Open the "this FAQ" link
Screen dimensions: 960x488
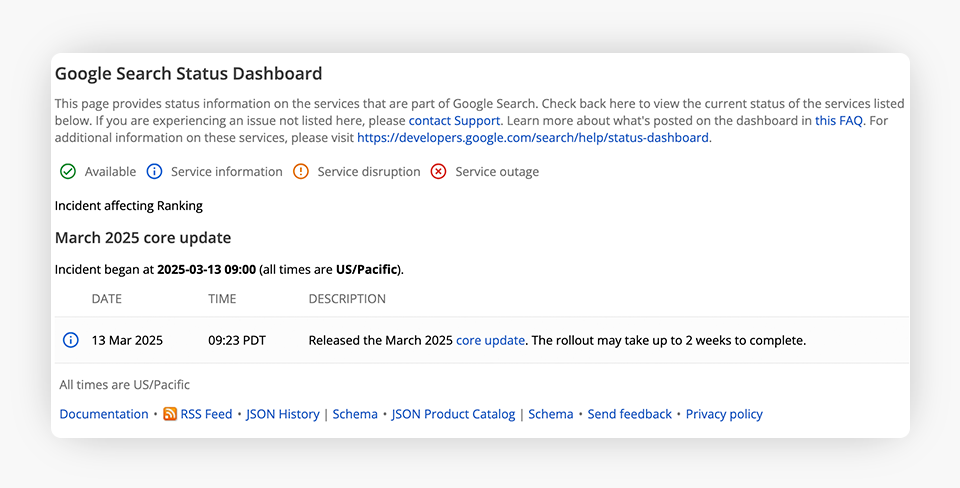(x=837, y=121)
